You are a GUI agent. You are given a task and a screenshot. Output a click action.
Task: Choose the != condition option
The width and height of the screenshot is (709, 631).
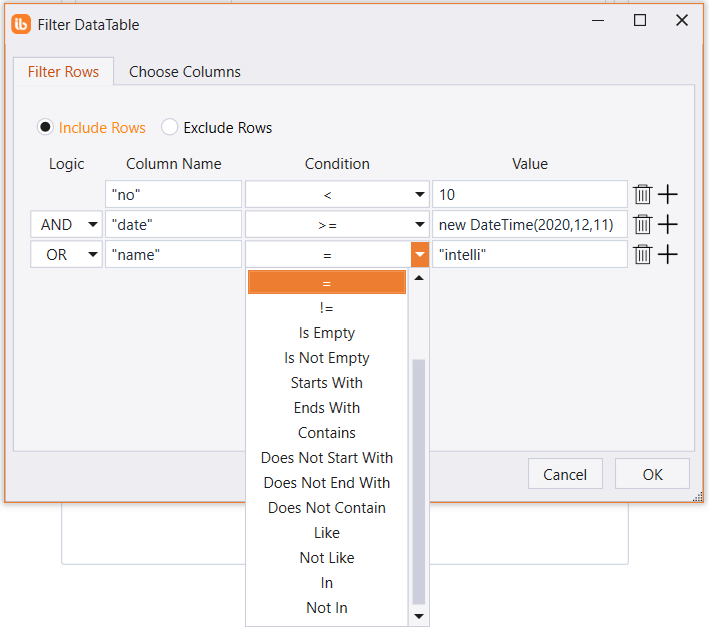[326, 308]
